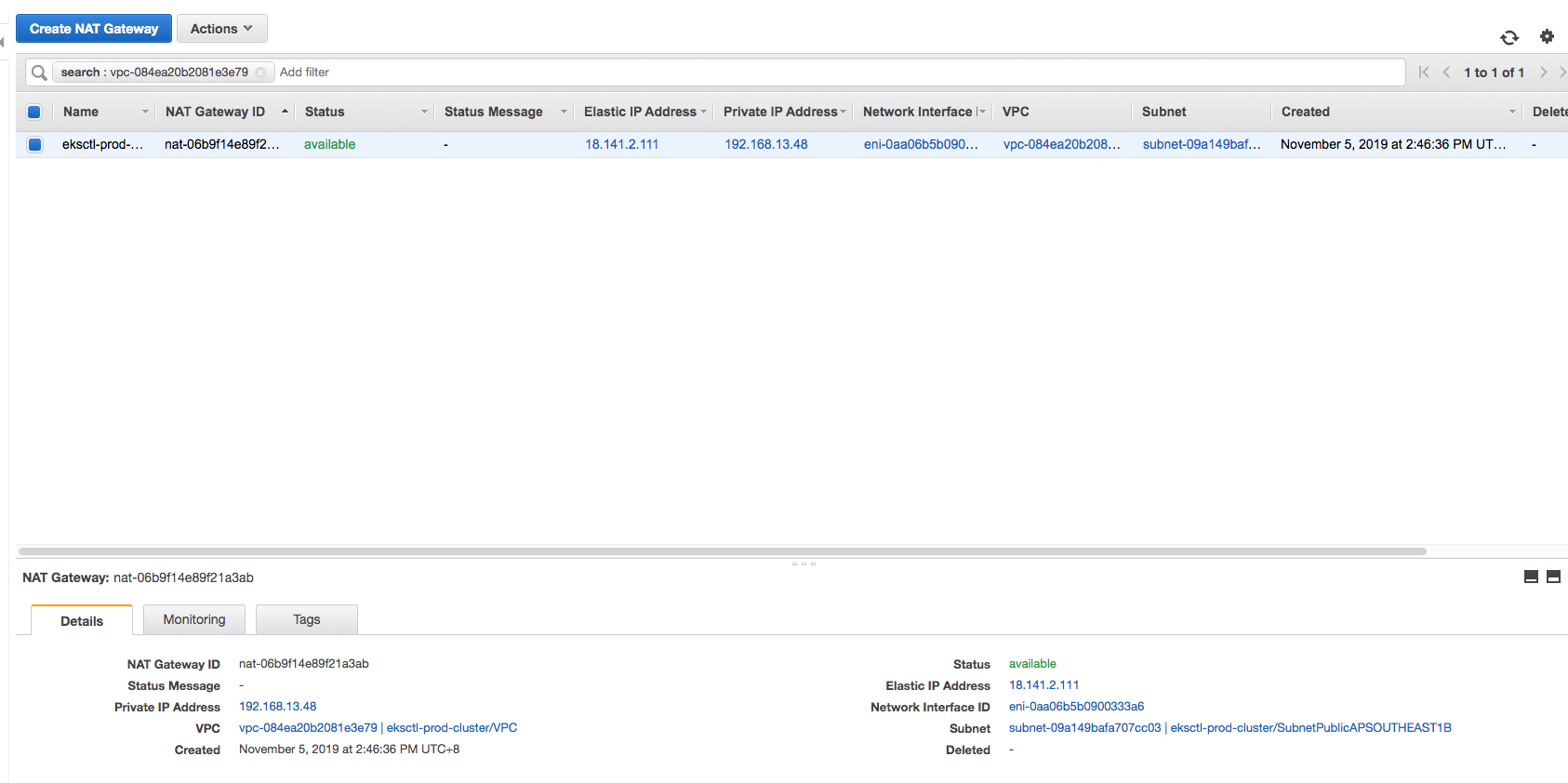The height and width of the screenshot is (783, 1568).
Task: Open Elastic IP 18.141.2.111 in details
Action: point(1043,685)
